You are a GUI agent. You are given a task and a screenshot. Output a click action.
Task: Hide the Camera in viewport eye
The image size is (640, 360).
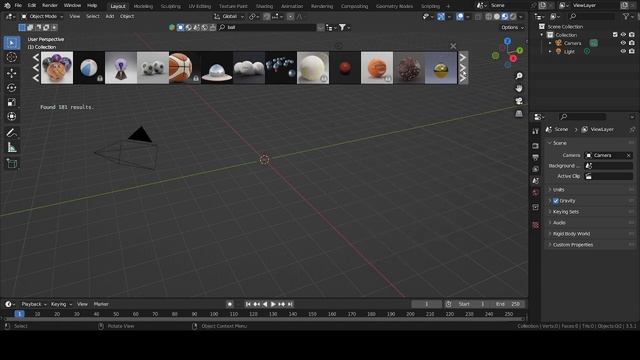(x=623, y=43)
